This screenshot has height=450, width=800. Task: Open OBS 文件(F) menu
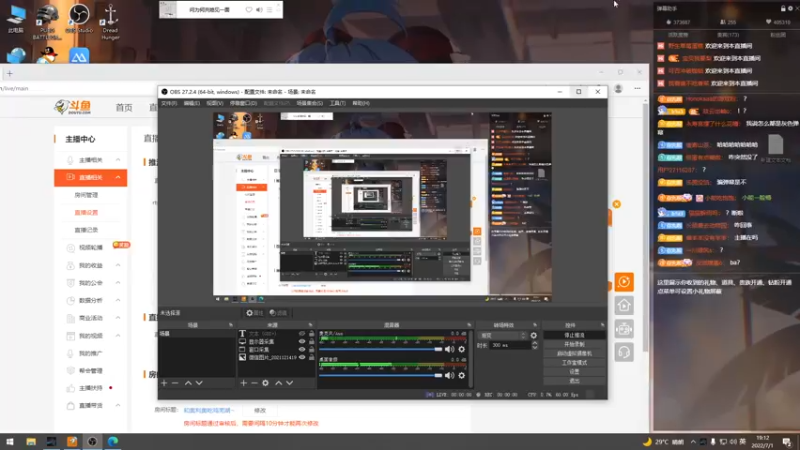coord(169,103)
